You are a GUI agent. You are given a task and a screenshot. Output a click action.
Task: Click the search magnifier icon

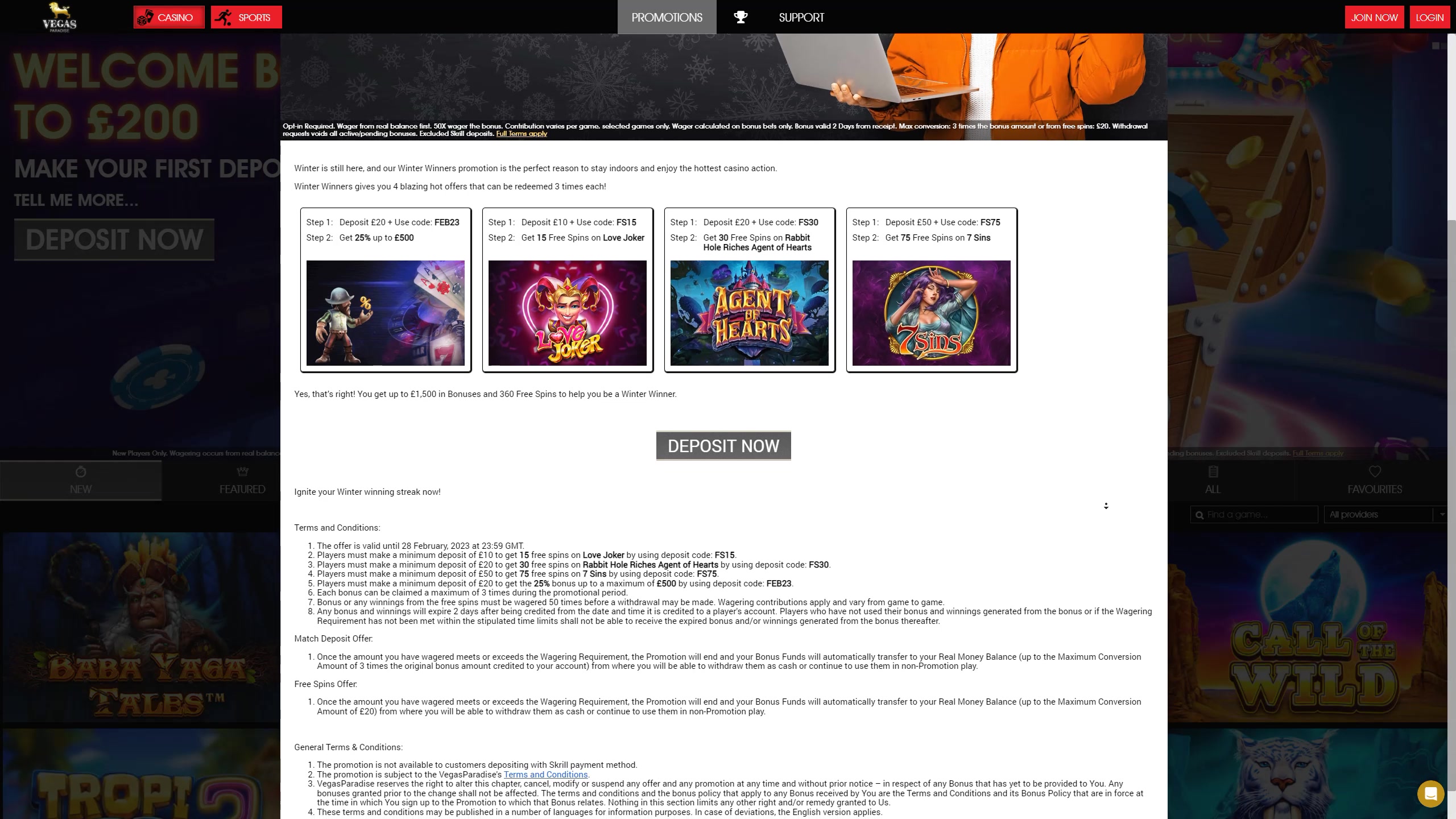click(1199, 515)
